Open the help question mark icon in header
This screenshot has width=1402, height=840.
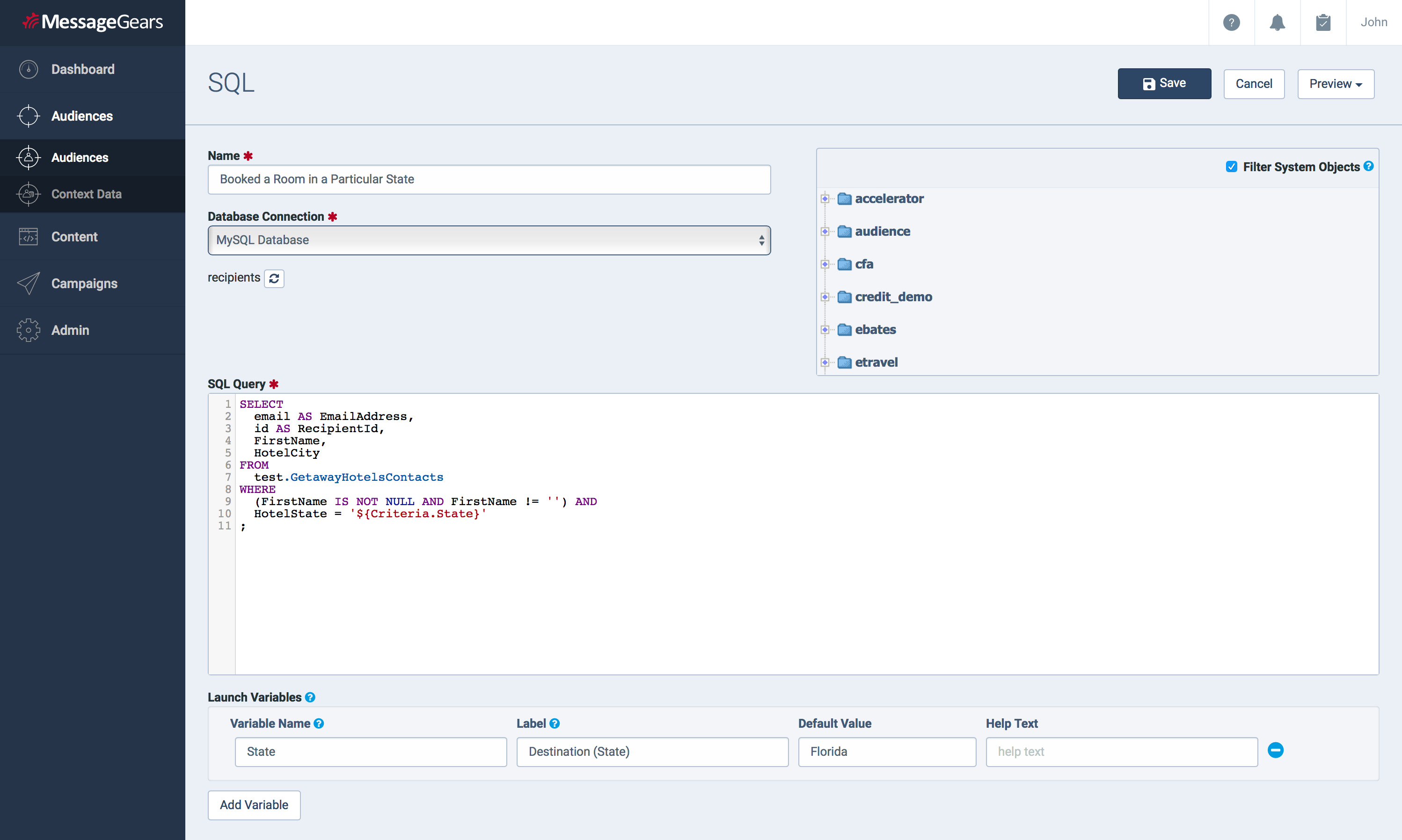click(1231, 22)
